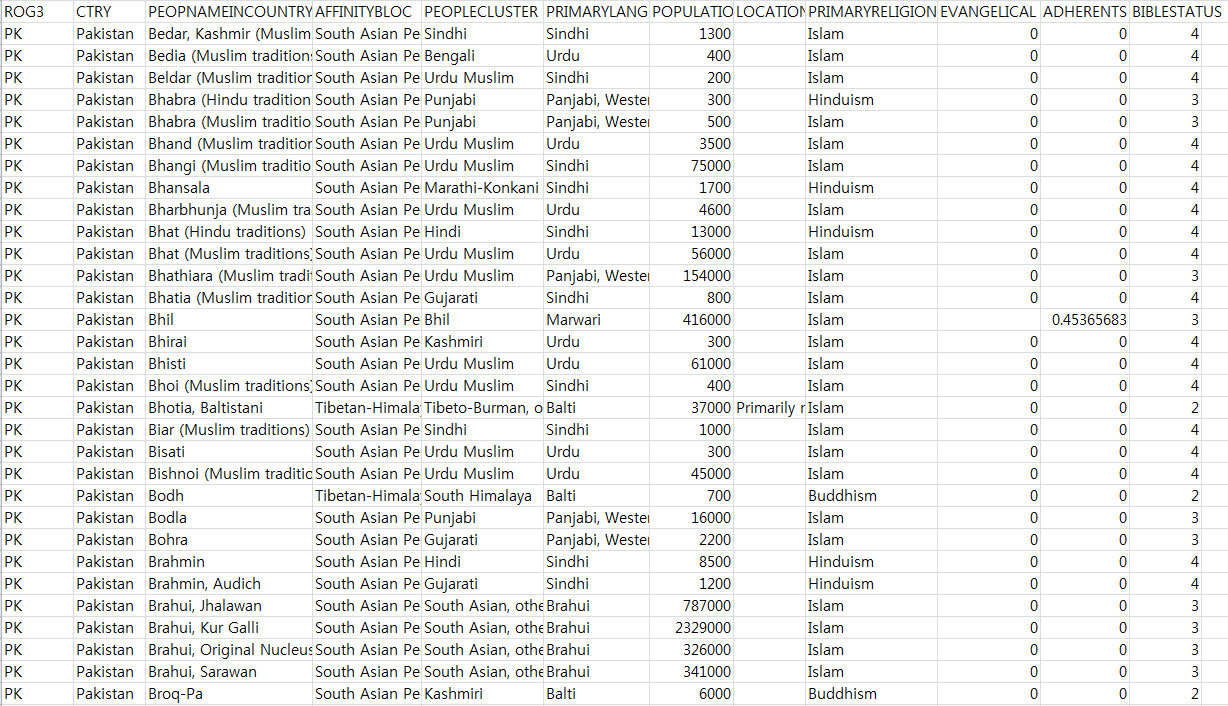Viewport: 1228px width, 706px height.
Task: Select the population cell 45000
Action: point(692,474)
